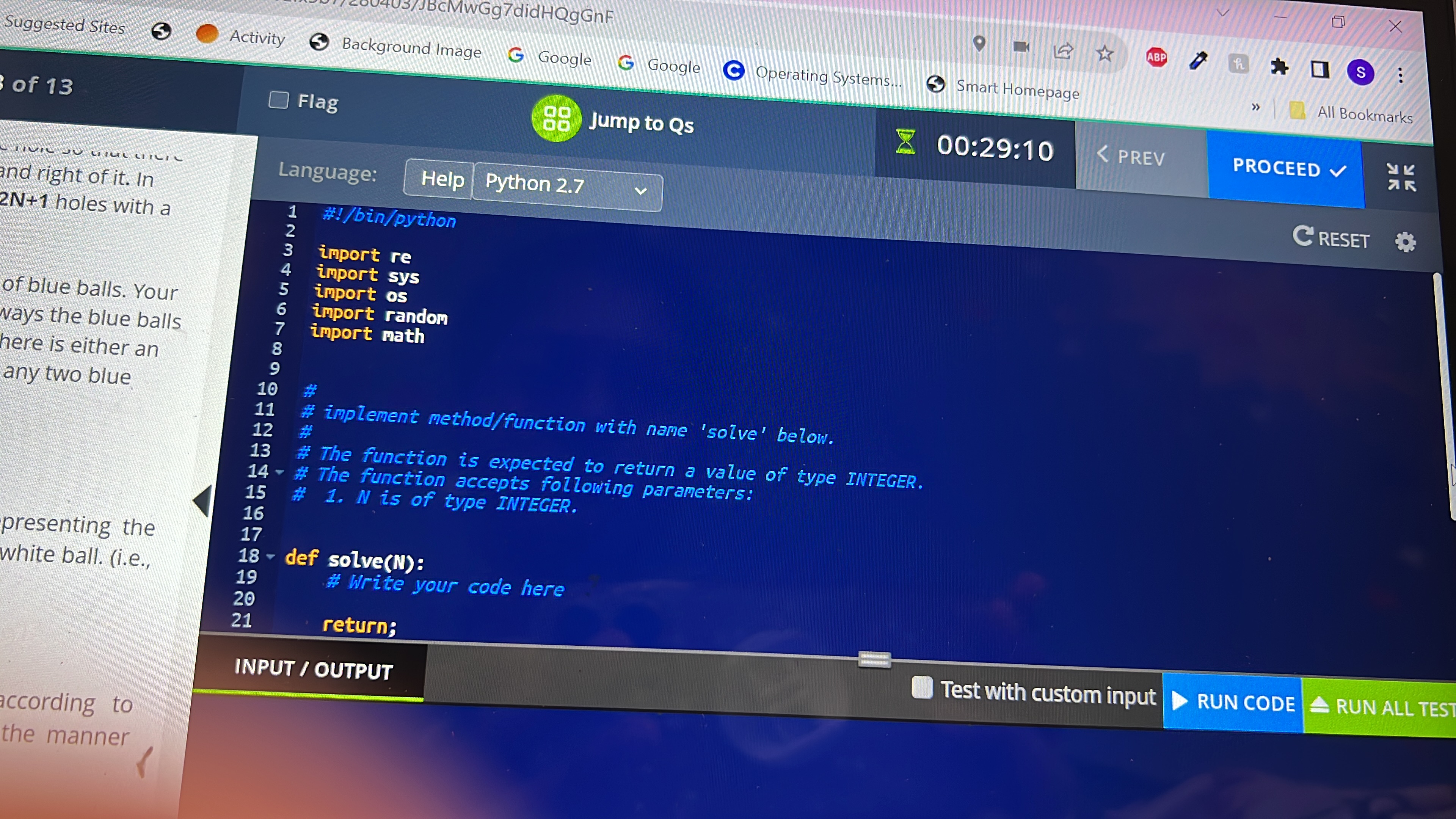Open the editor settings gear
This screenshot has height=819, width=1456.
click(1405, 243)
